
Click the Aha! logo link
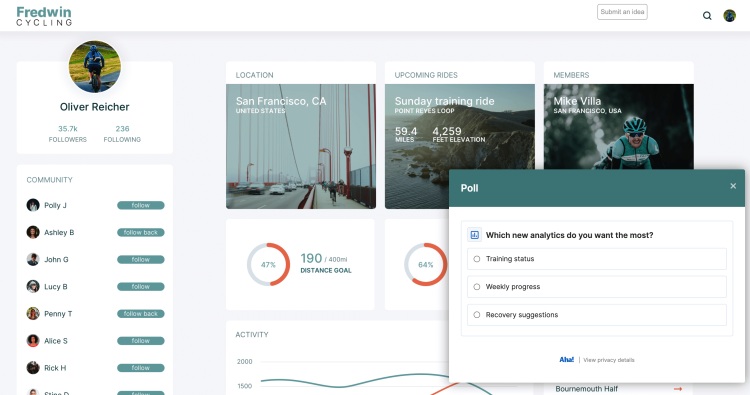tap(567, 360)
